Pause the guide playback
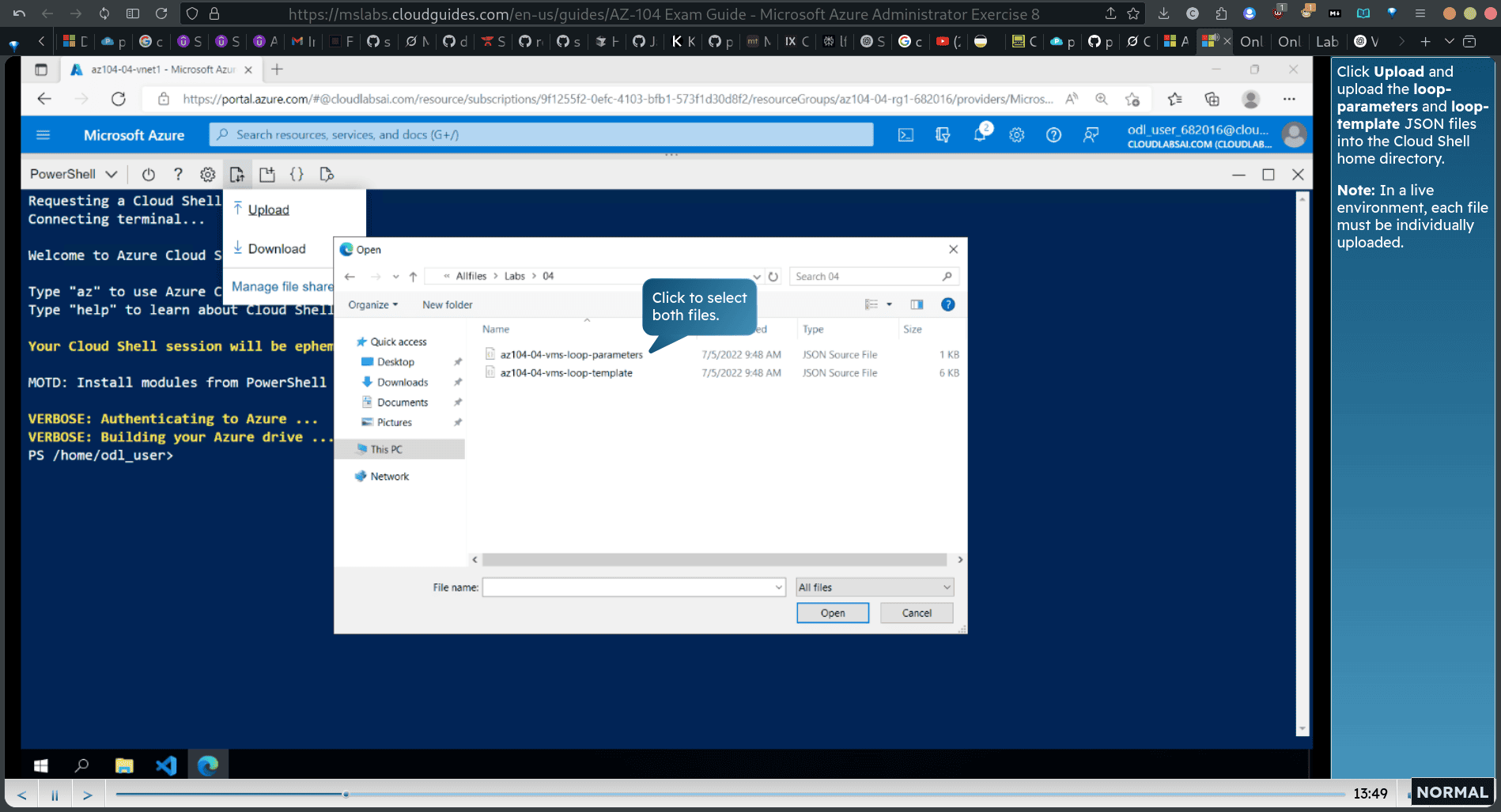Screen dimensions: 1501x812 [55, 795]
